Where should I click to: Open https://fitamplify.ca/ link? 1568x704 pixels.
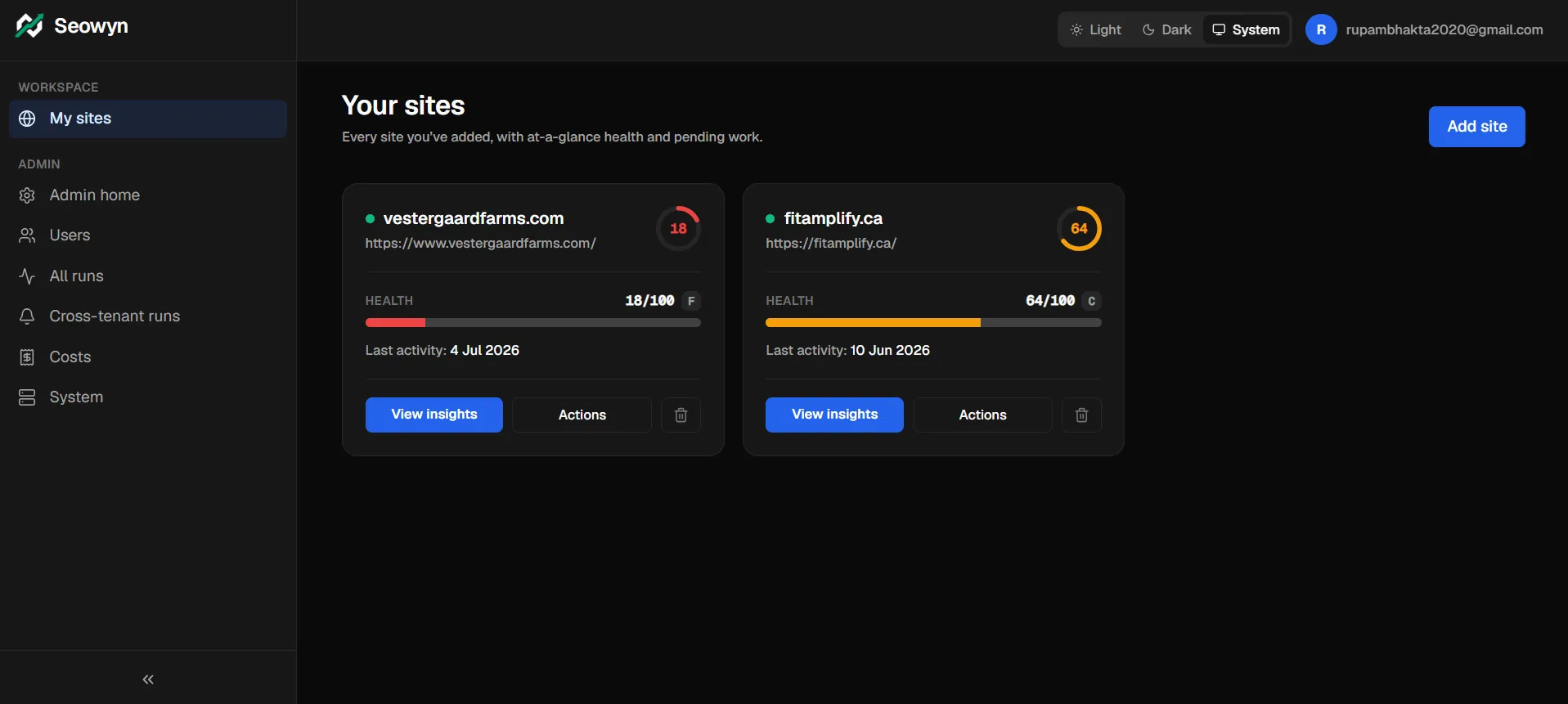click(x=831, y=243)
